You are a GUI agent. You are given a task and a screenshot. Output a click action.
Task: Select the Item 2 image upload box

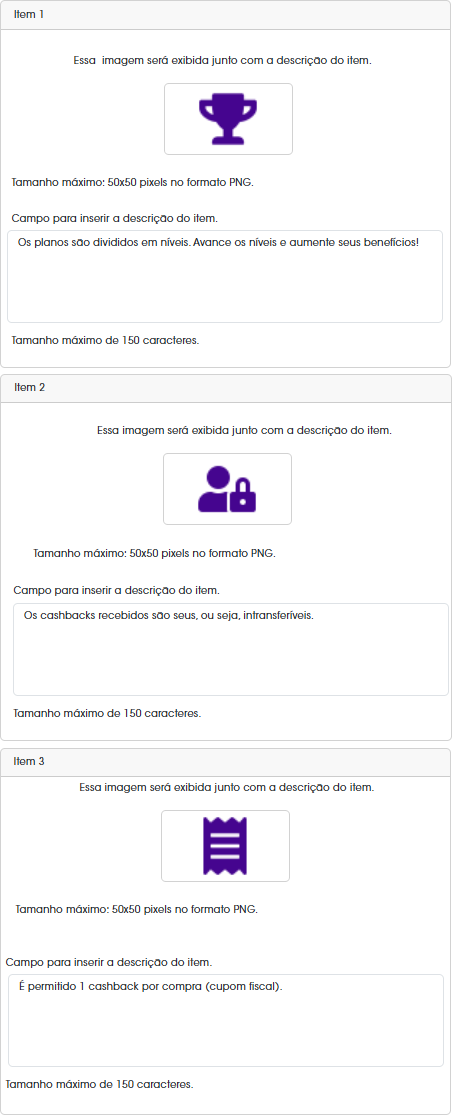coord(227,489)
